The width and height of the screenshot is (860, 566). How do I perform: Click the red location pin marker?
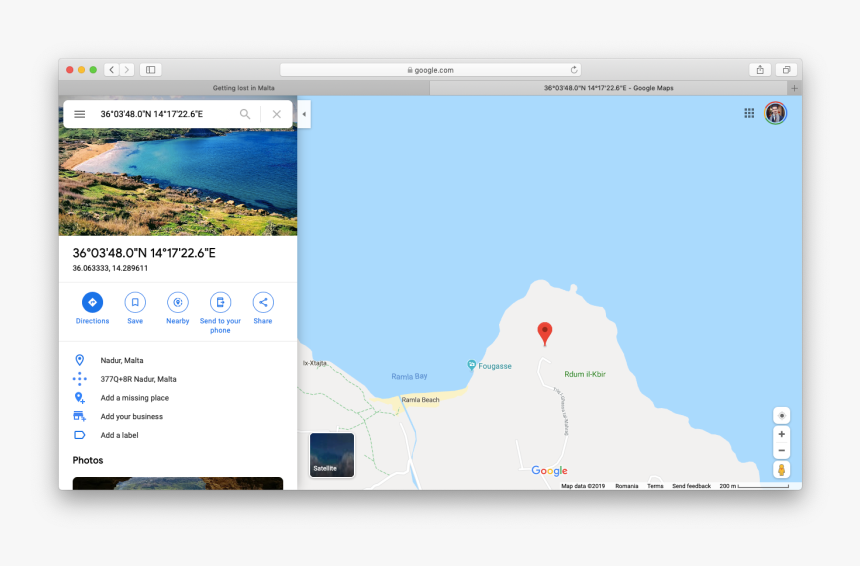(x=544, y=333)
